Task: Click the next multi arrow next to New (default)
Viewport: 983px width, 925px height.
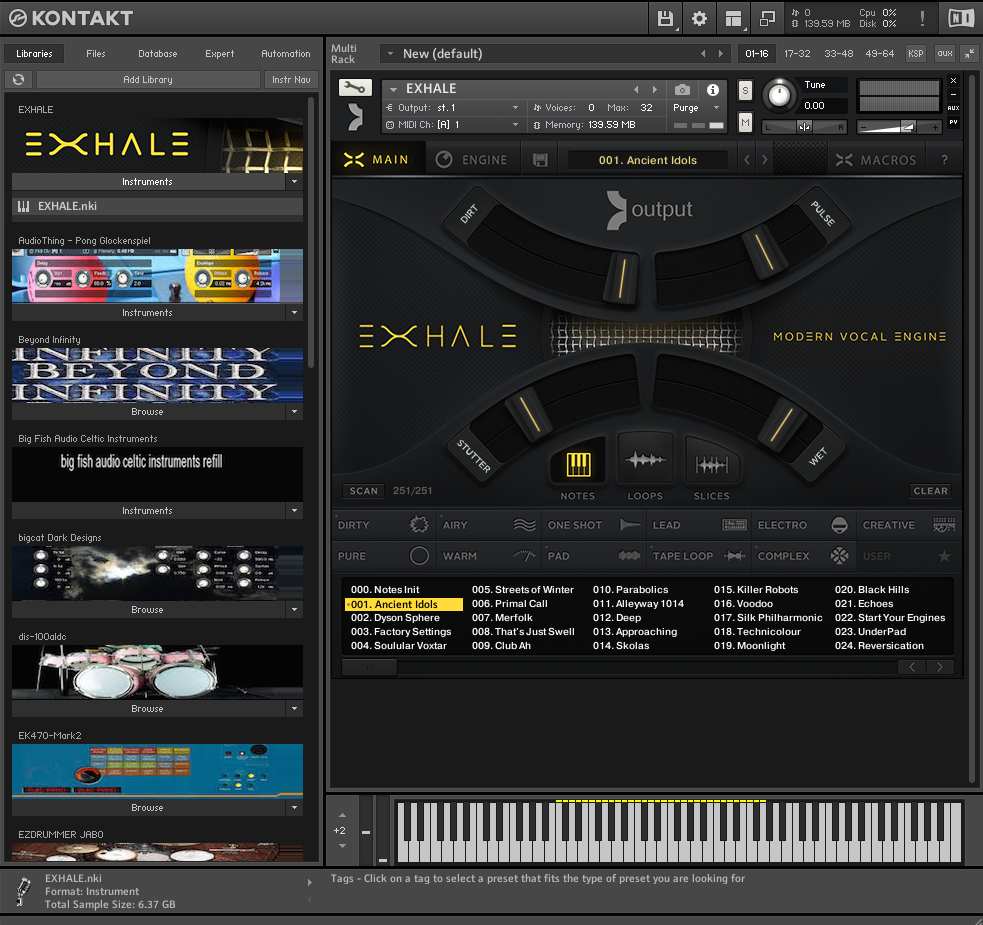Action: (721, 54)
